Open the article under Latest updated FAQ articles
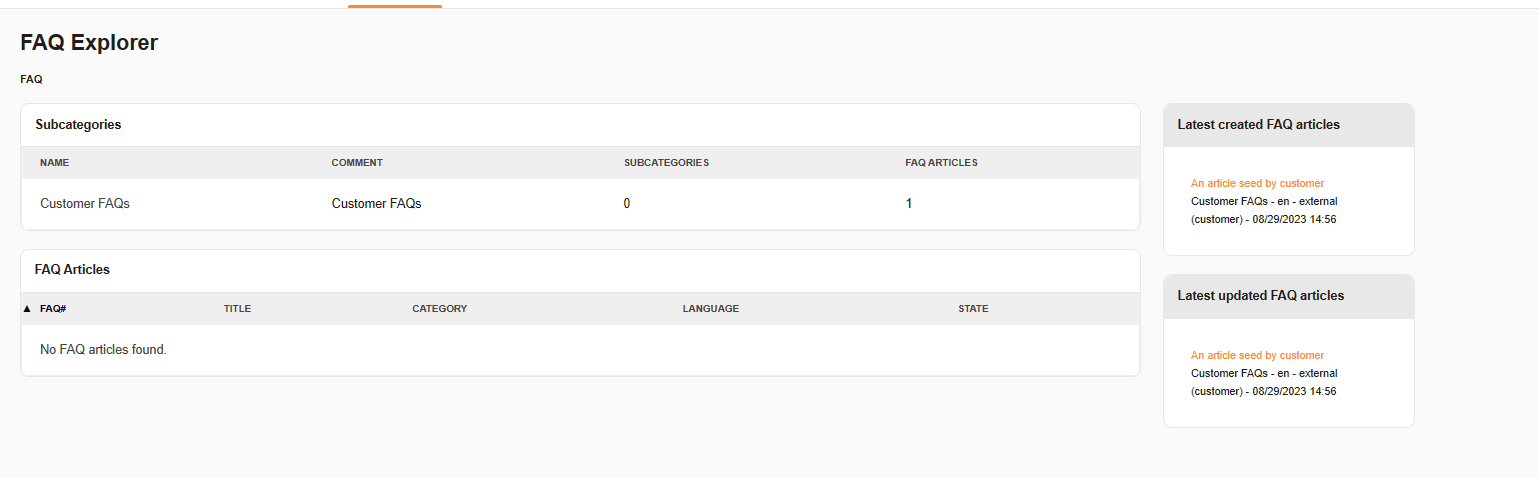The height and width of the screenshot is (478, 1539). (1257, 355)
